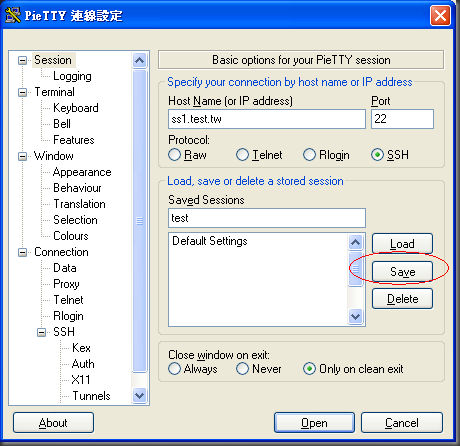Open the Auth settings
Image resolution: width=460 pixels, height=446 pixels.
tap(83, 364)
